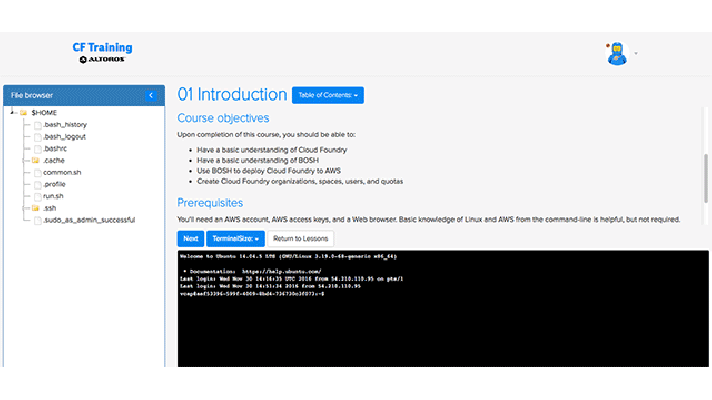Open the run.sh file
The height and width of the screenshot is (400, 712).
[53, 196]
